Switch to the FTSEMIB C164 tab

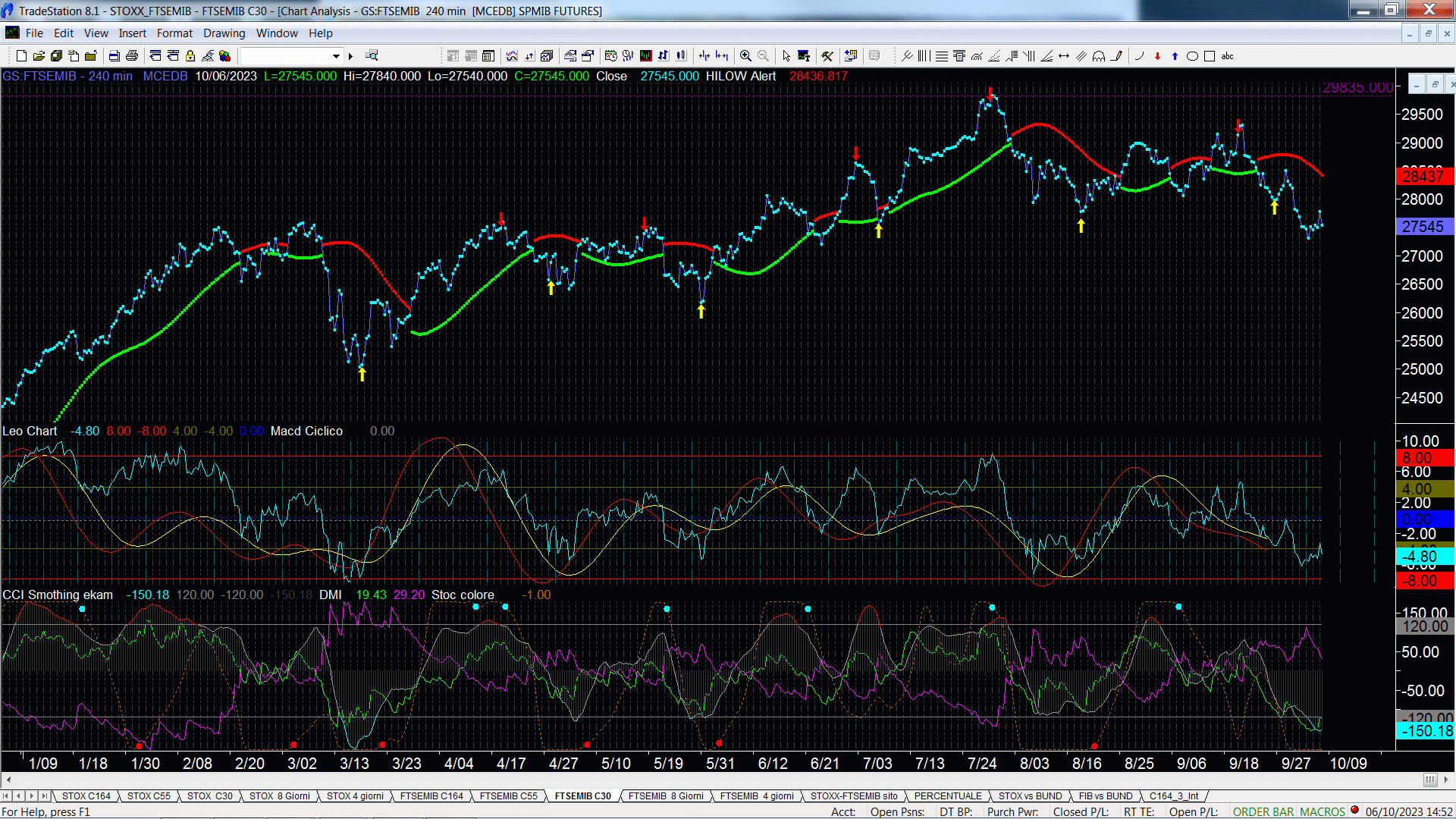[431, 796]
